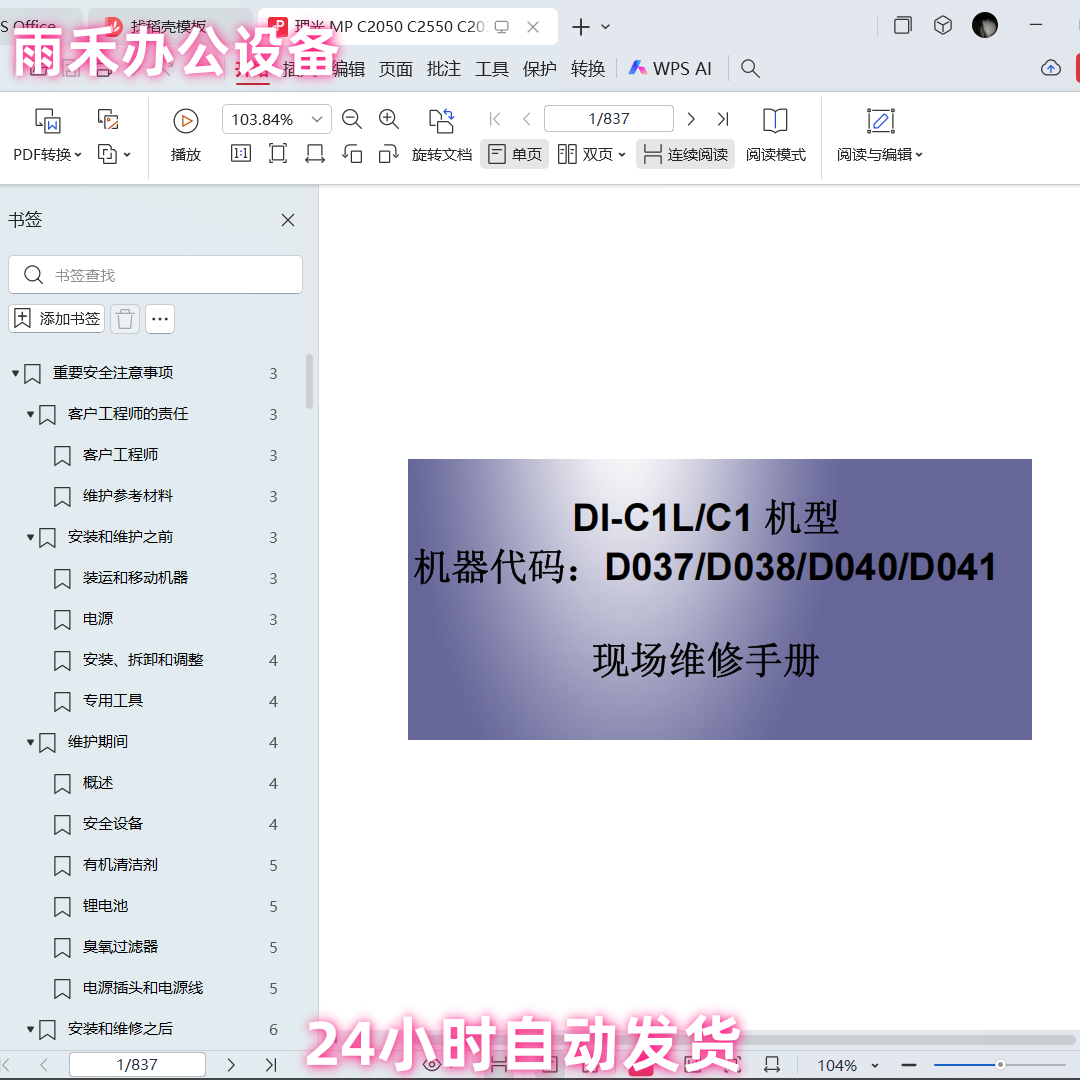1080x1080 pixels.
Task: Toggle 连续阅读 continuous reading mode
Action: coord(684,154)
